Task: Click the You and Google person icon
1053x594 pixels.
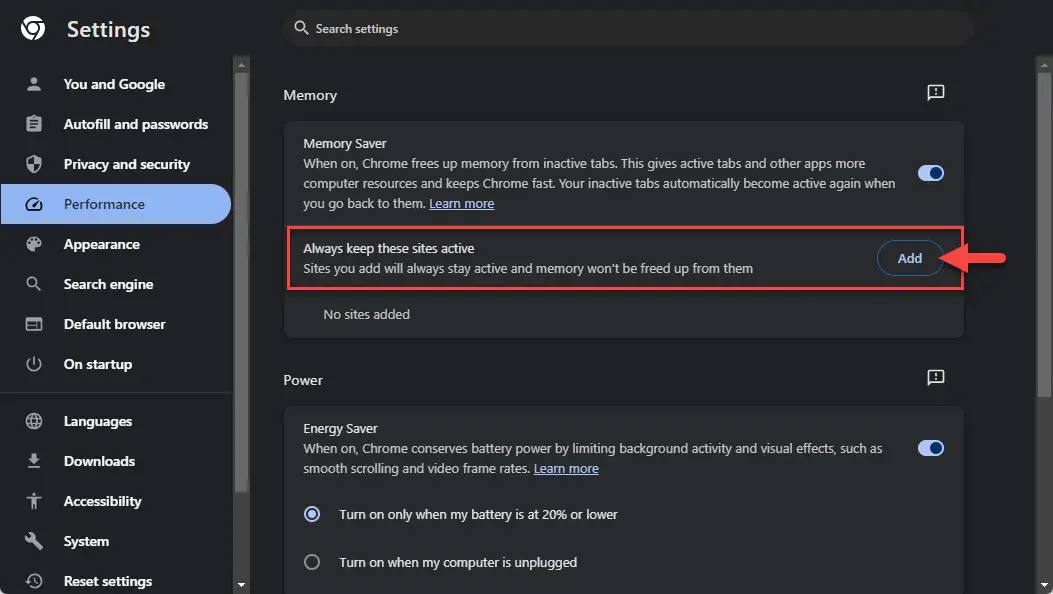Action: [33, 84]
